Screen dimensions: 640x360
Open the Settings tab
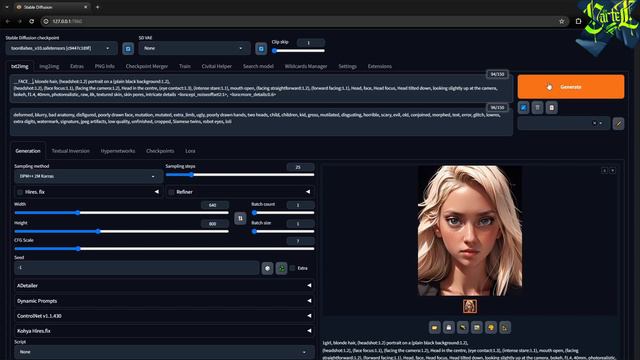(347, 66)
